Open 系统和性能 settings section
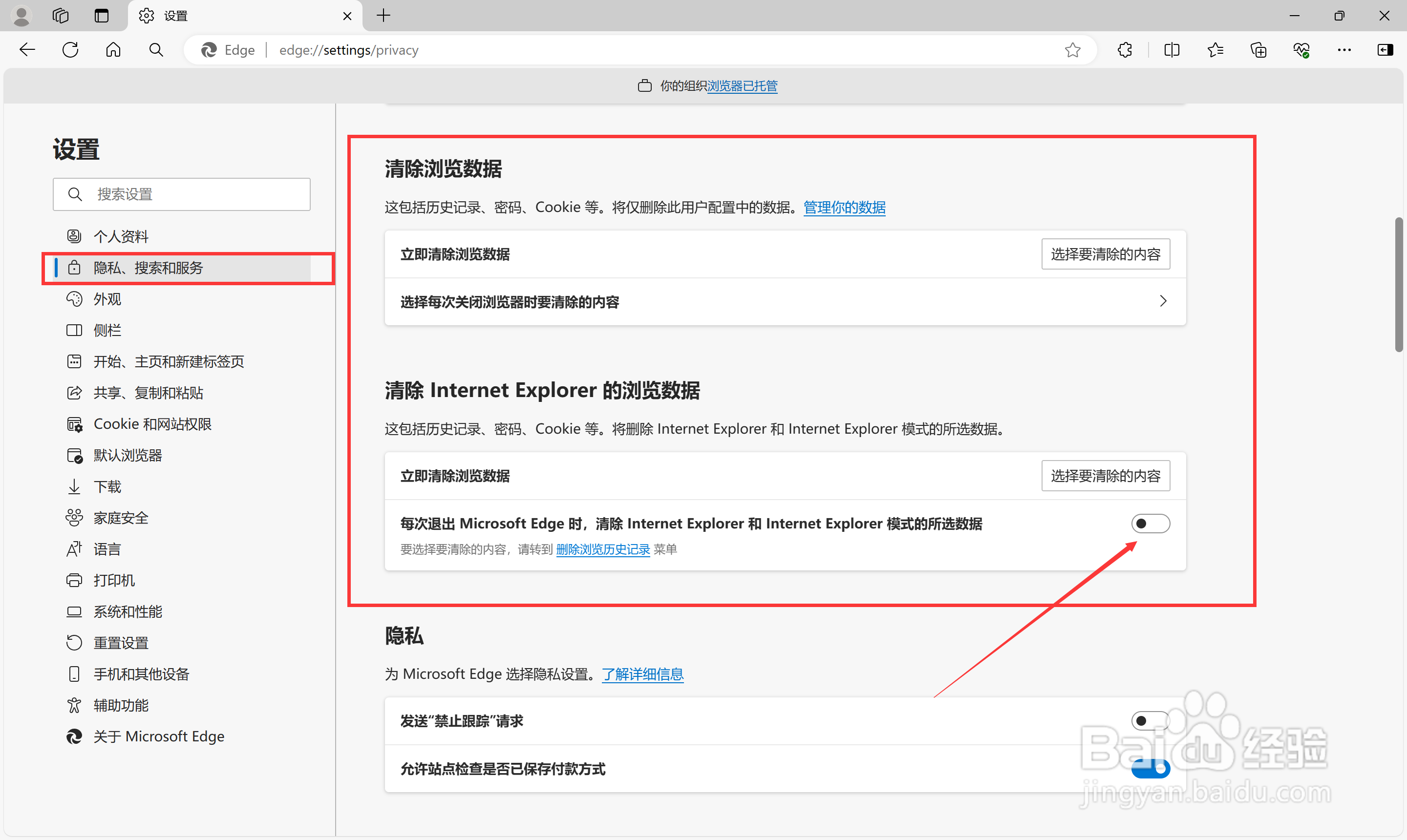This screenshot has height=840, width=1407. click(x=181, y=611)
